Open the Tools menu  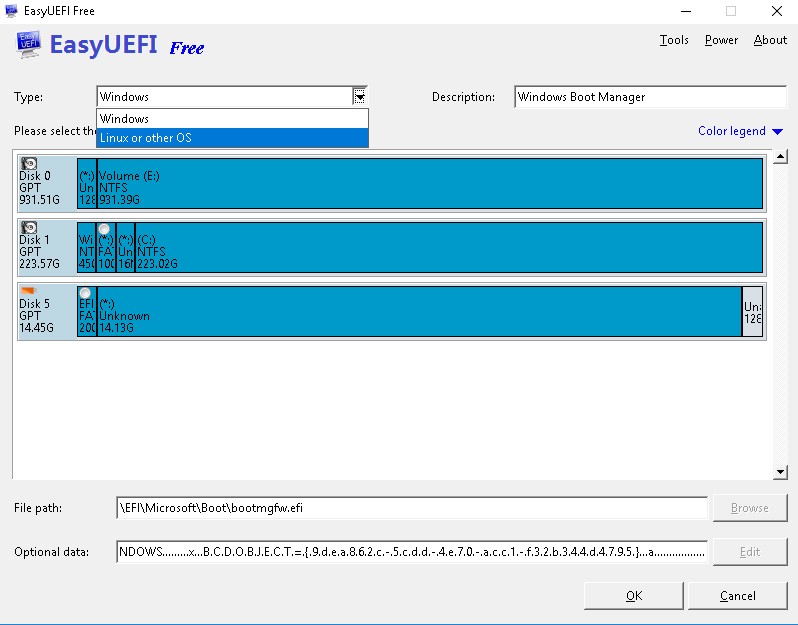click(674, 40)
